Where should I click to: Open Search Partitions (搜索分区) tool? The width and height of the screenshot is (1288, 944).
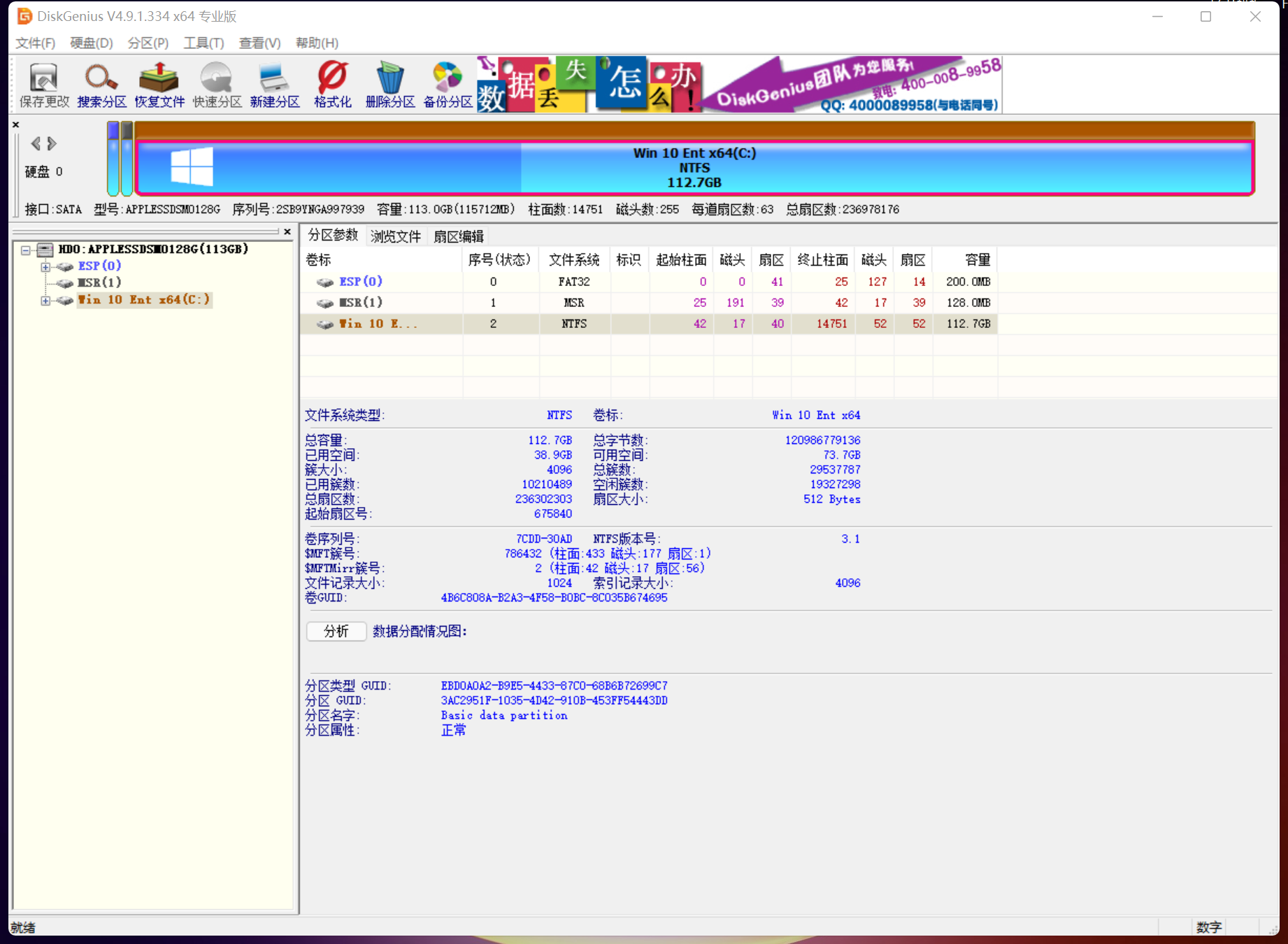[101, 85]
